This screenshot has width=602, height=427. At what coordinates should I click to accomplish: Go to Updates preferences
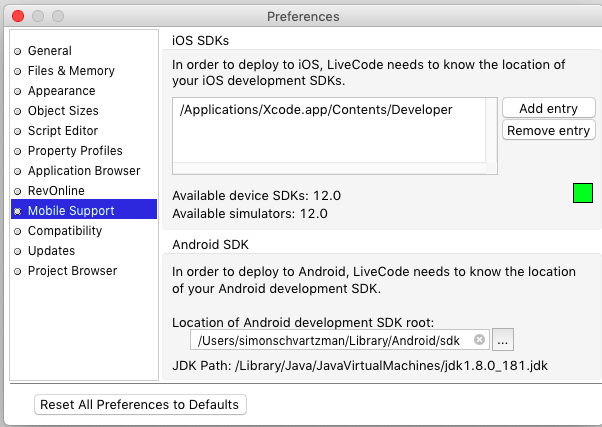point(51,251)
